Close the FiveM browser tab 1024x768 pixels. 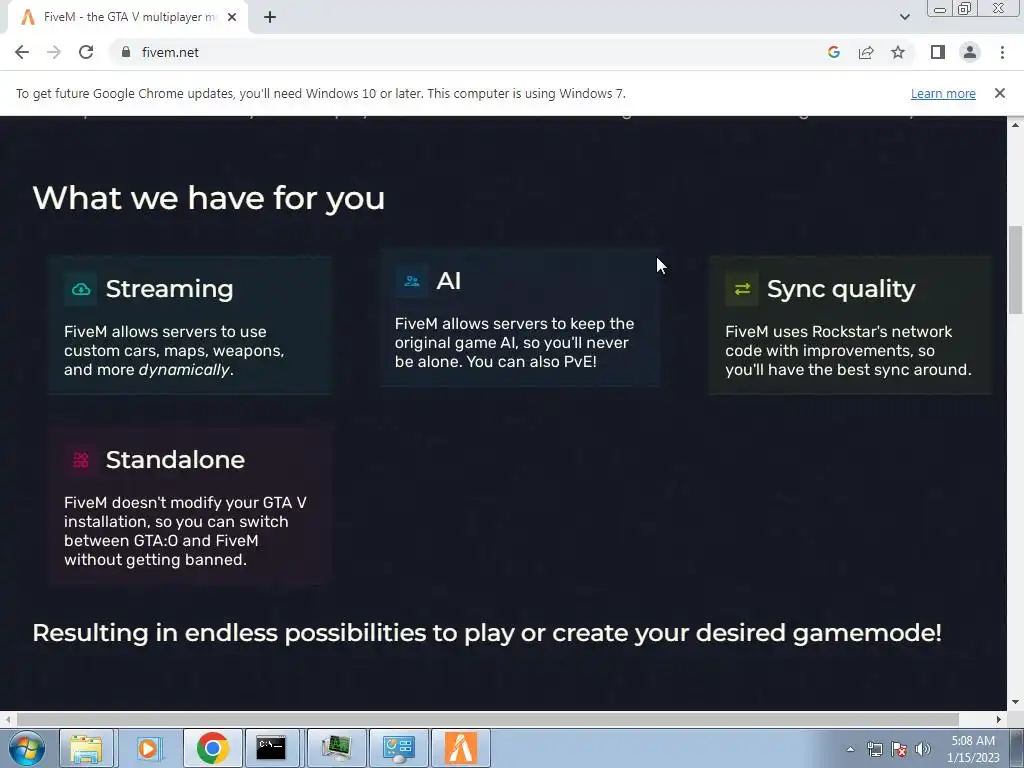pos(232,18)
